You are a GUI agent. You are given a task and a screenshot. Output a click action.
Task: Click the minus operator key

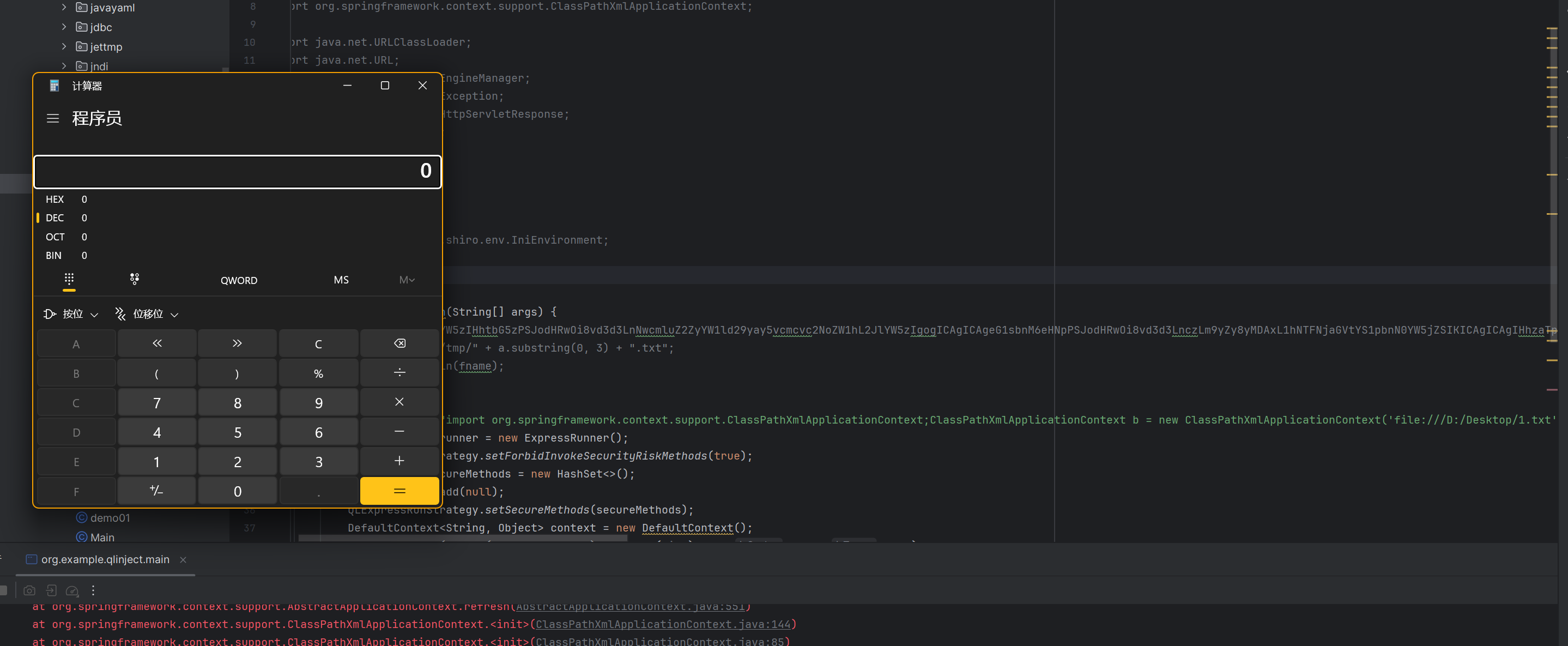tap(399, 432)
